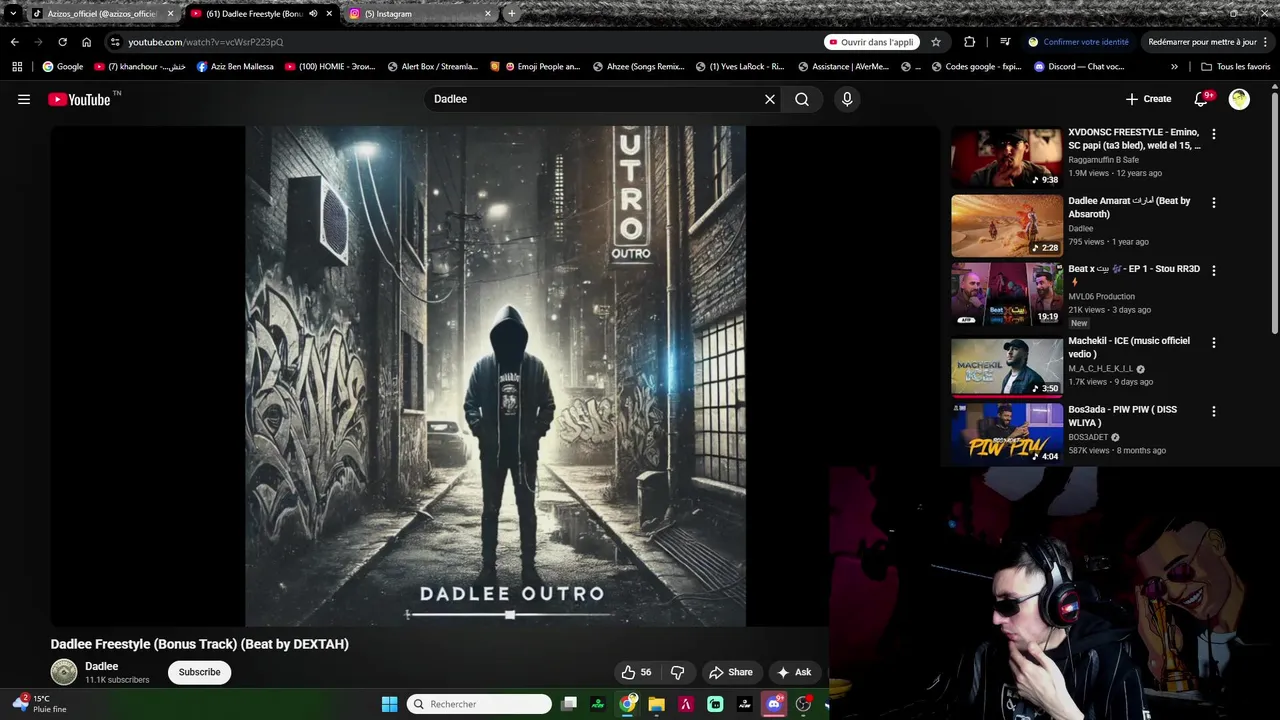
Task: Open options for Dadlee Amarat video
Action: (1214, 202)
